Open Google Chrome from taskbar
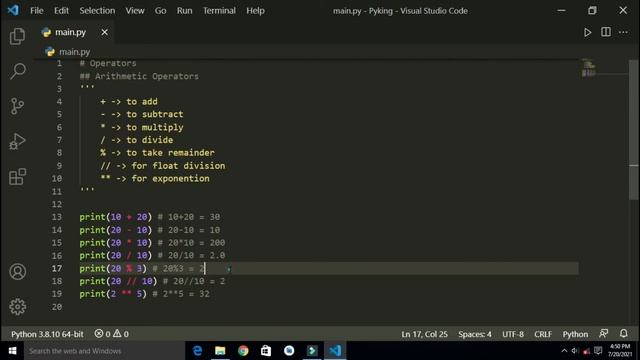Viewport: 640px width, 360px height. (x=243, y=351)
